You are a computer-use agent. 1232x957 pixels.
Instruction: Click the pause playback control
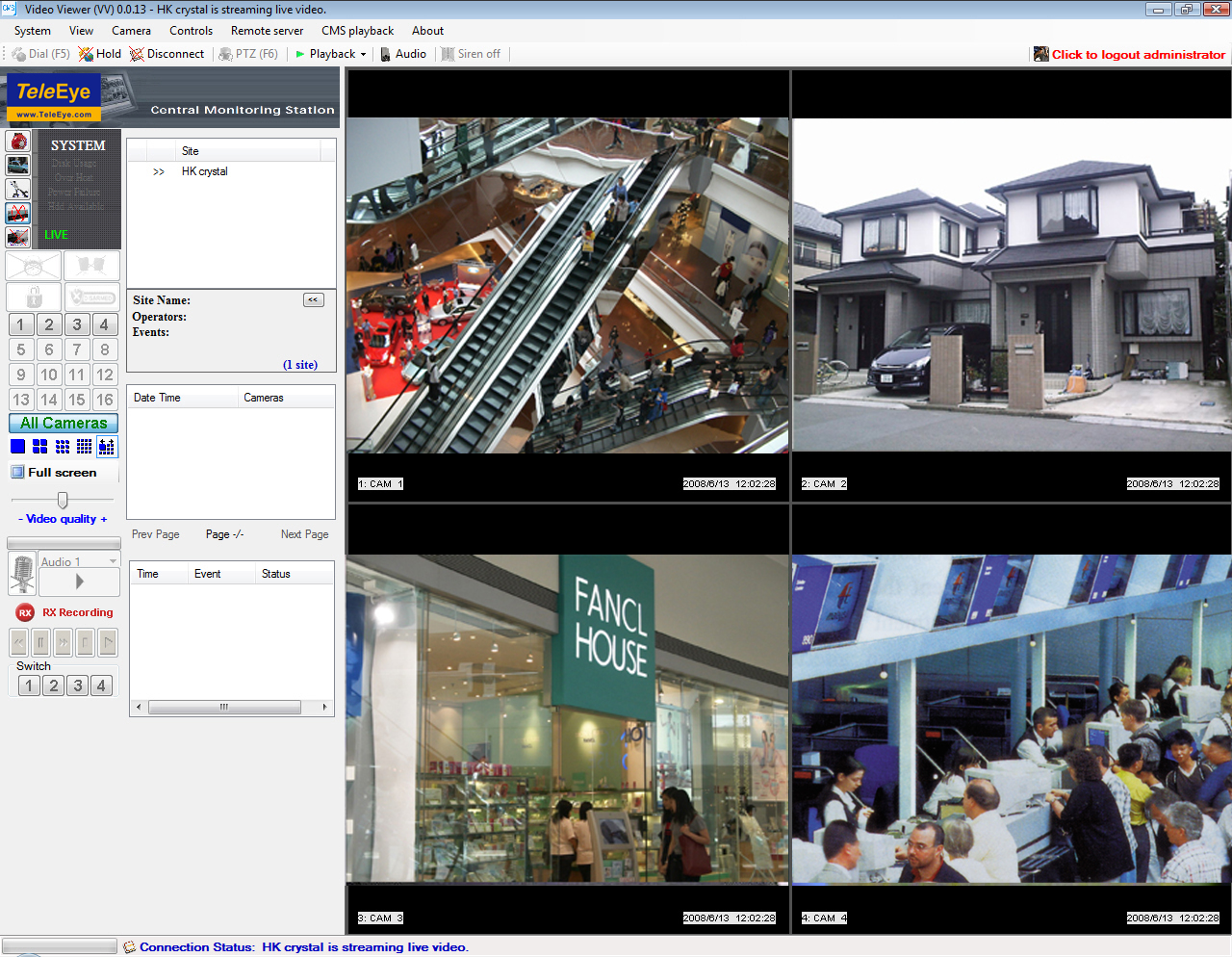[41, 642]
